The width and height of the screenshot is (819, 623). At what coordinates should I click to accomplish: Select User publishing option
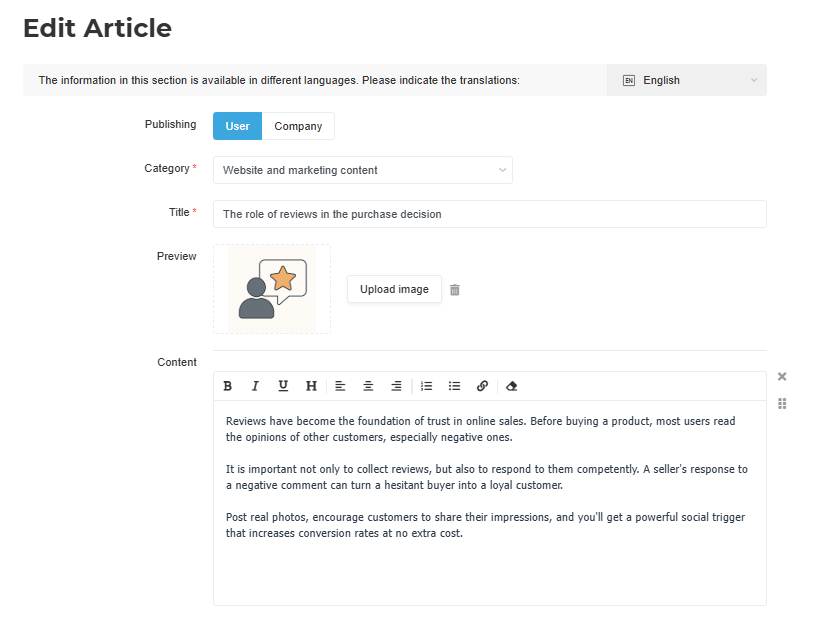click(237, 126)
